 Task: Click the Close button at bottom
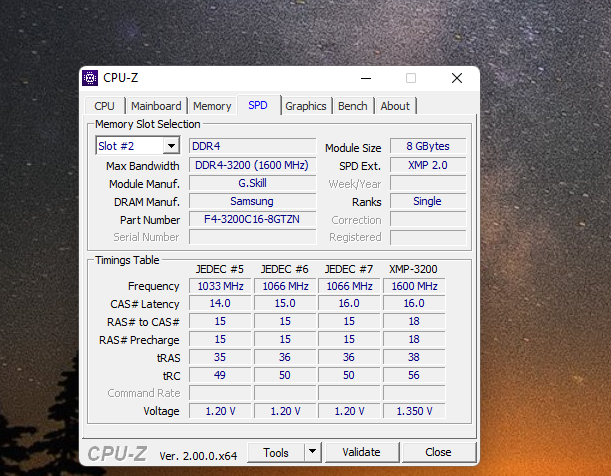click(x=438, y=452)
